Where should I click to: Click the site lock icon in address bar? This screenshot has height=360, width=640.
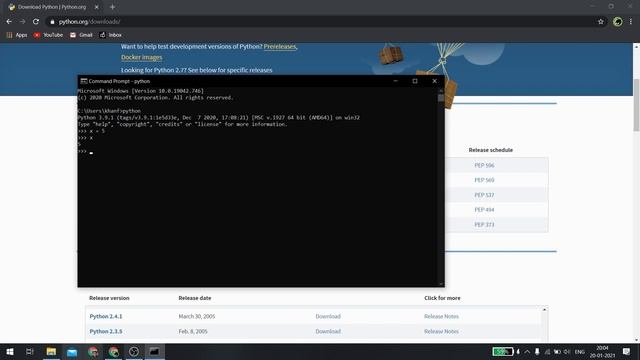click(x=52, y=22)
